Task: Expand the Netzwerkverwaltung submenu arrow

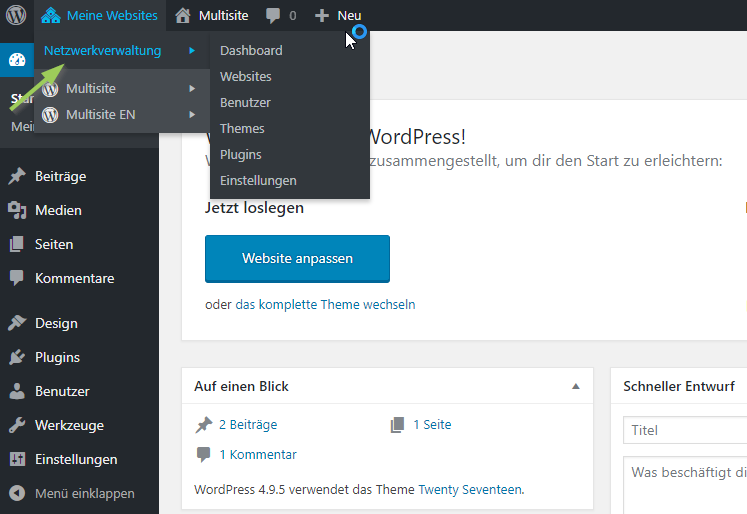Action: pyautogui.click(x=192, y=50)
